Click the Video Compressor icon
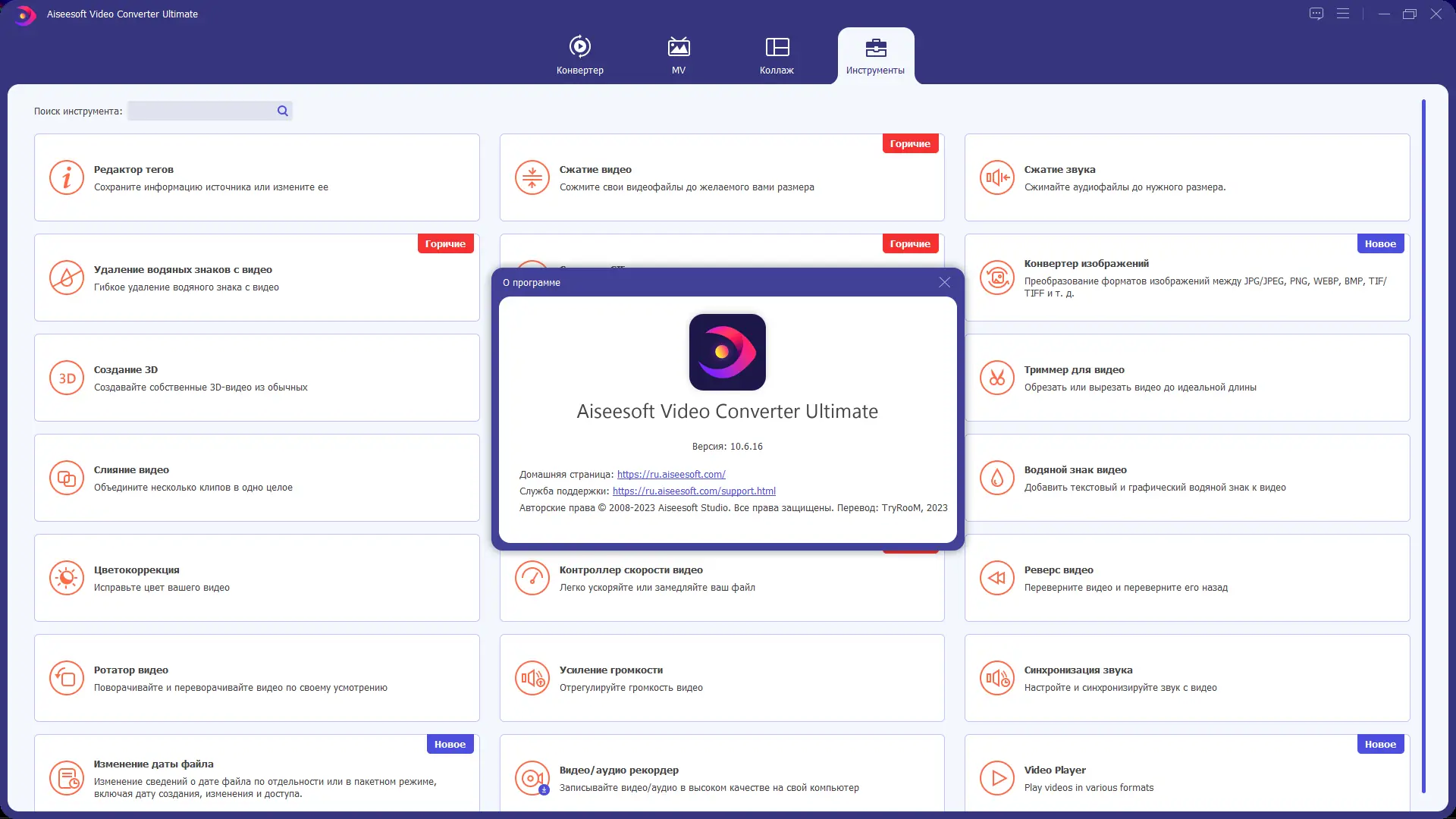Viewport: 1456px width, 819px height. (532, 178)
